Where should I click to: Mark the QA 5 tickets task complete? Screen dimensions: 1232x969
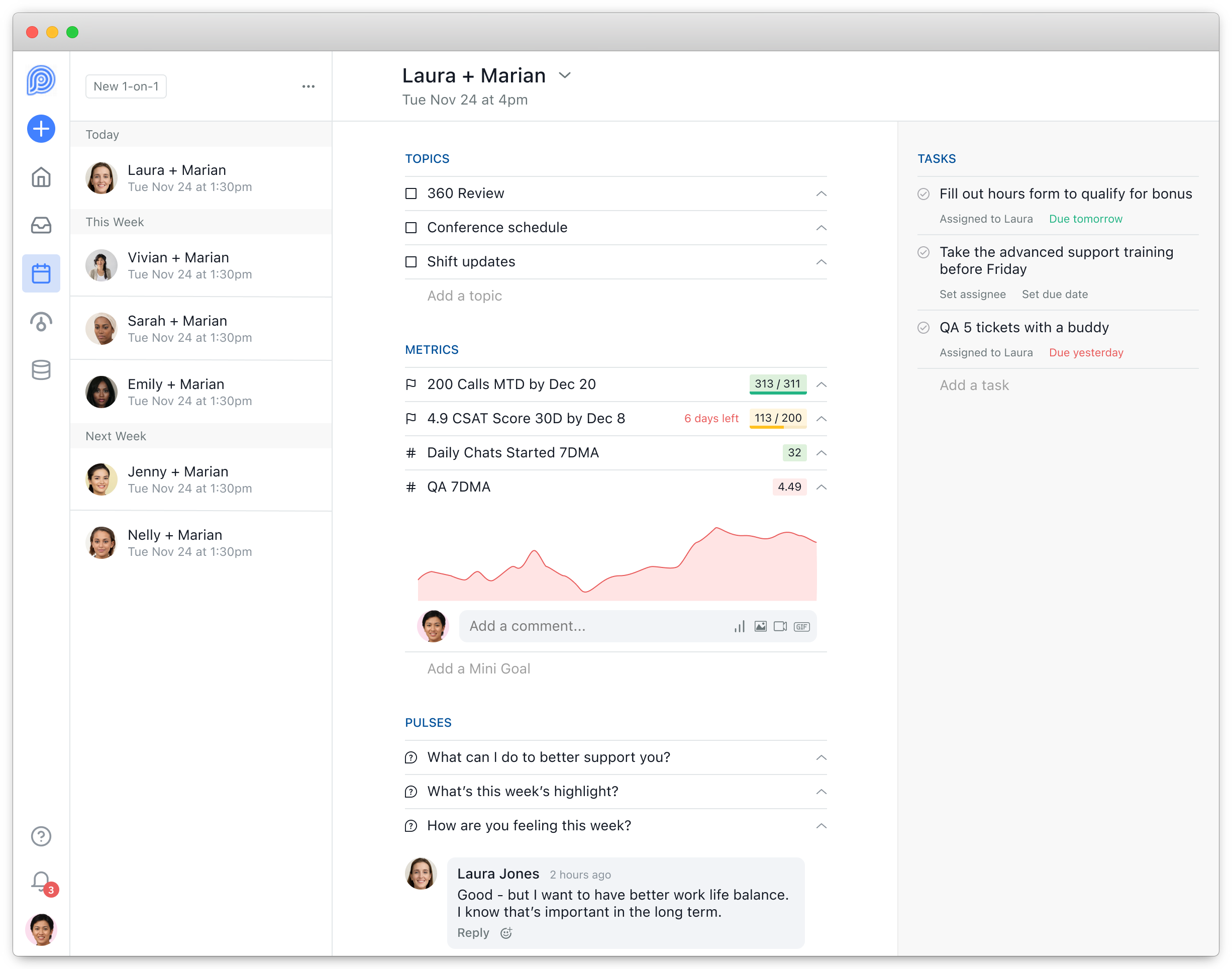pyautogui.click(x=923, y=327)
